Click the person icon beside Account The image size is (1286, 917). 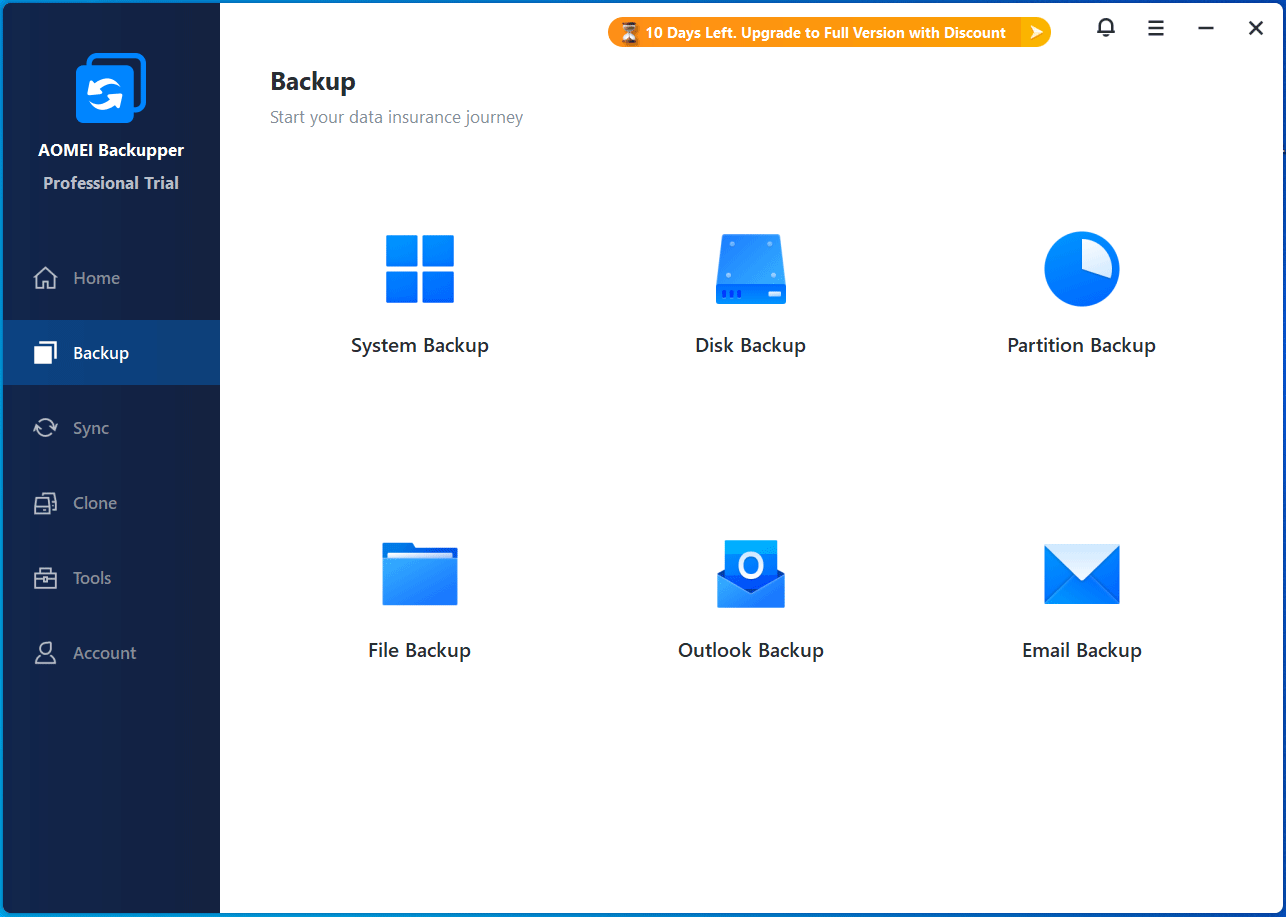[x=46, y=653]
